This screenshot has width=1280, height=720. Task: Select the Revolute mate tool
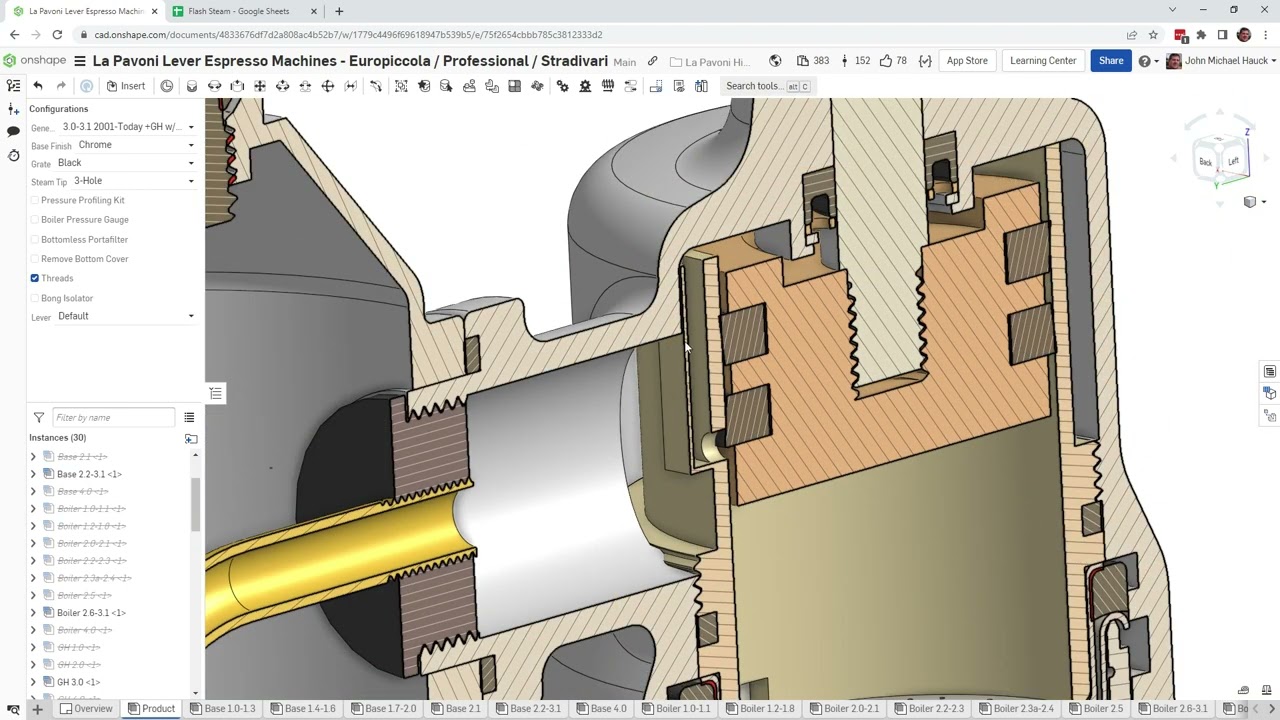[x=214, y=86]
